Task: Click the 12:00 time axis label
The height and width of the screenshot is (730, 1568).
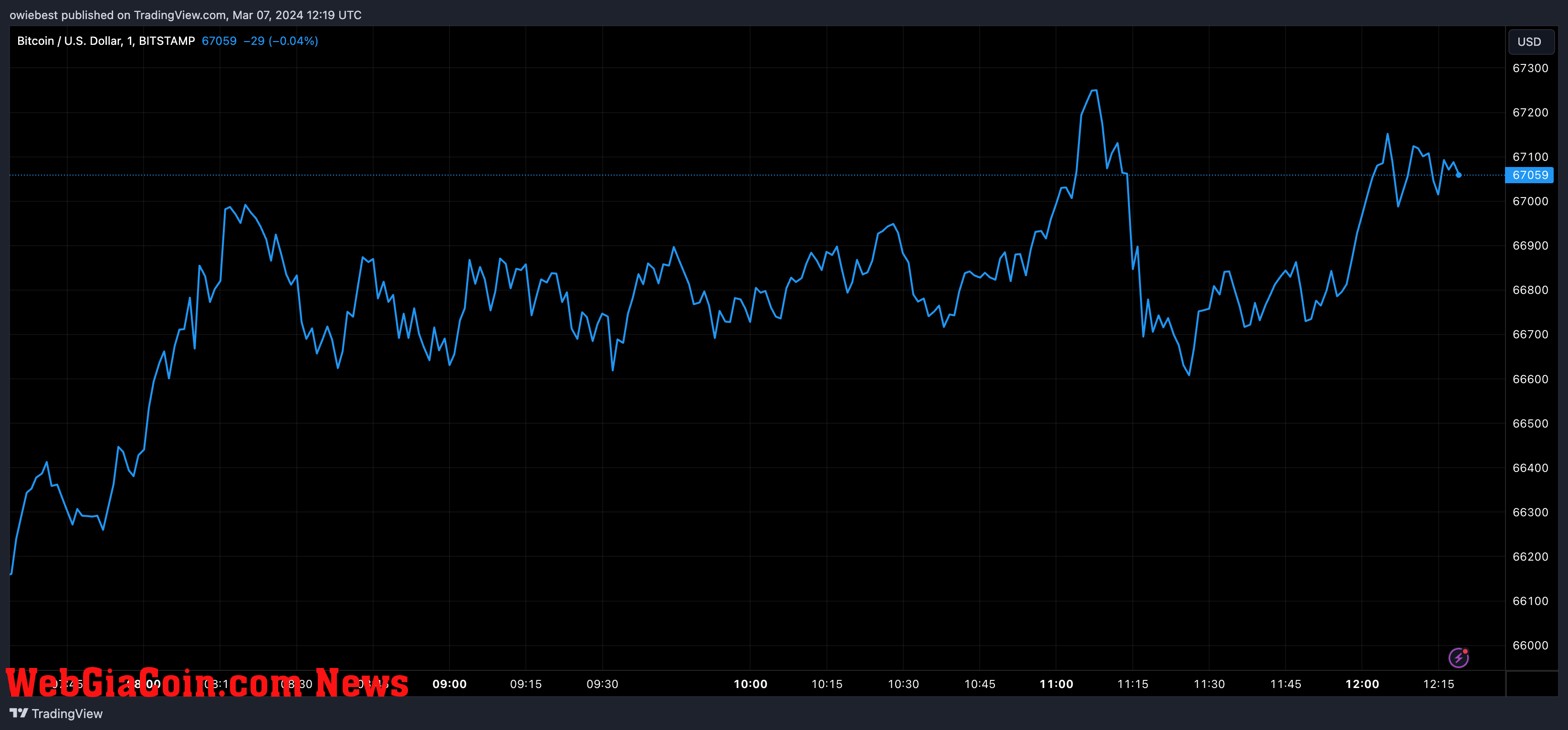Action: tap(1362, 684)
